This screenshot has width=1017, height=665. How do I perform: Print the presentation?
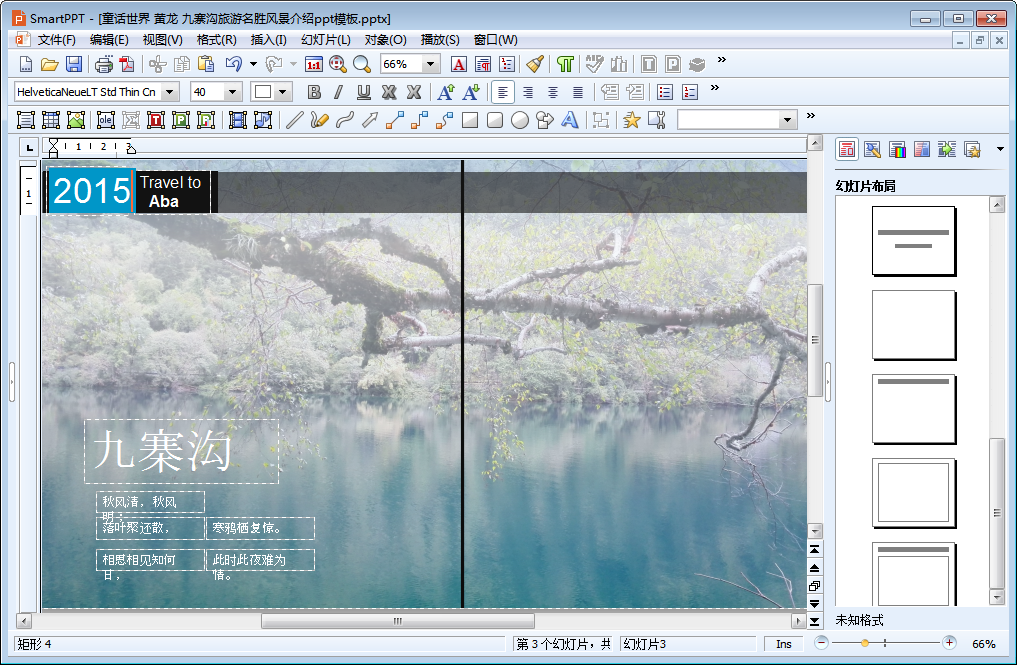click(x=104, y=64)
